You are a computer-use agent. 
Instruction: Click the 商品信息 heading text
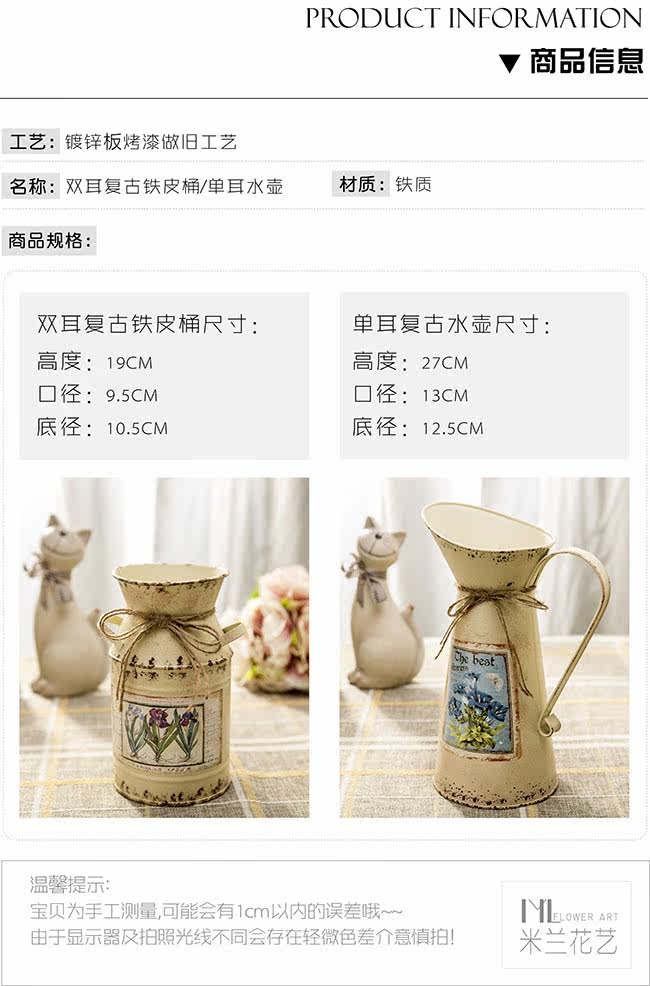[587, 62]
